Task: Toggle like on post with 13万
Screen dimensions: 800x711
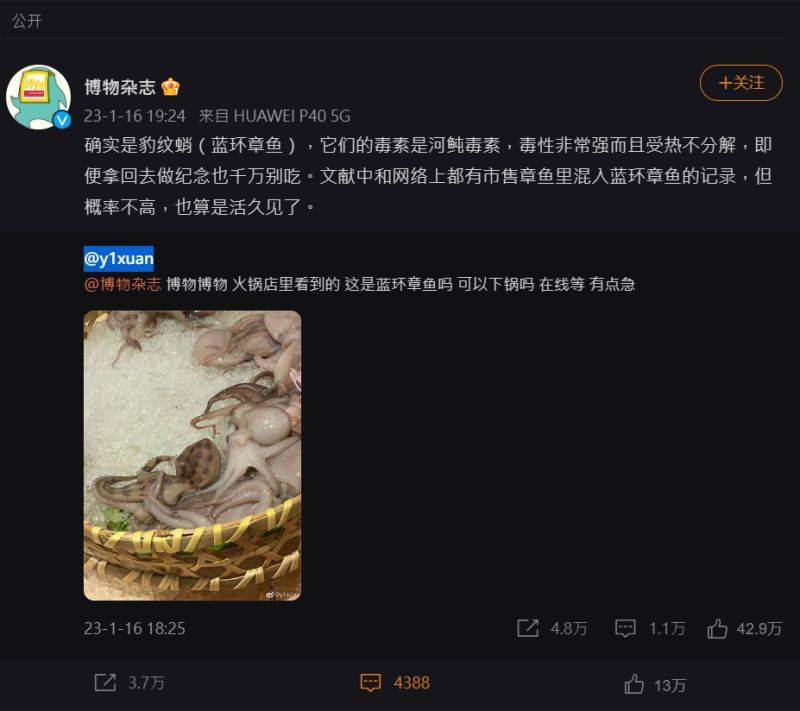Action: click(634, 684)
